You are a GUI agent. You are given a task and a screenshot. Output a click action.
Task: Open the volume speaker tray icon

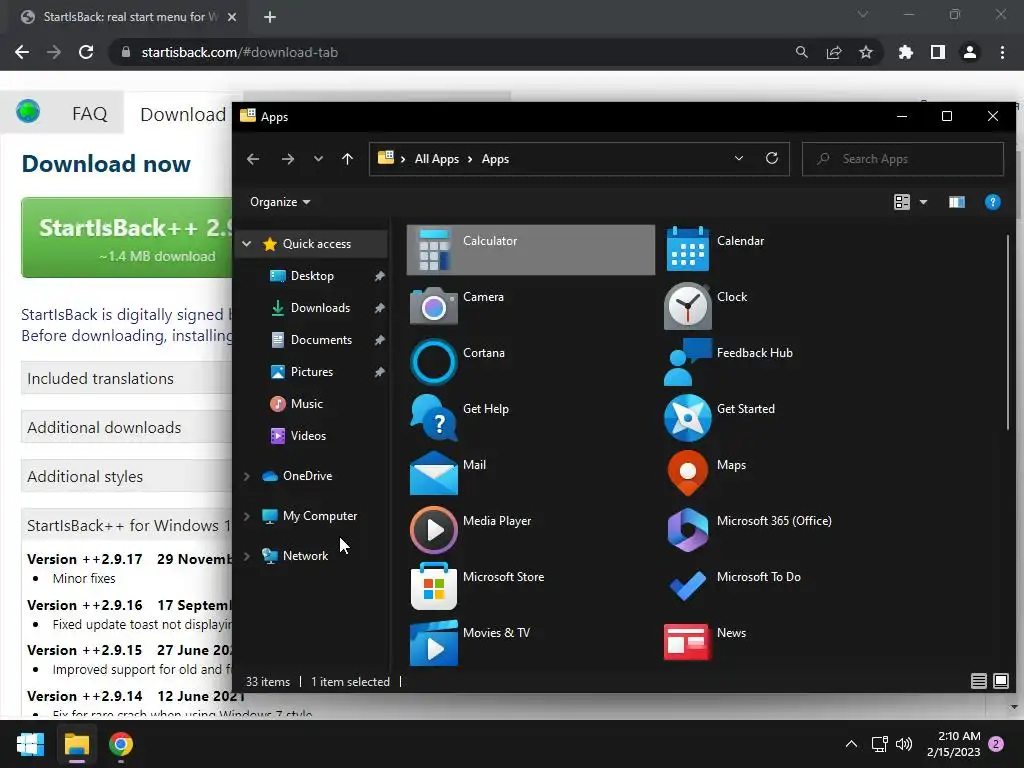click(x=904, y=744)
